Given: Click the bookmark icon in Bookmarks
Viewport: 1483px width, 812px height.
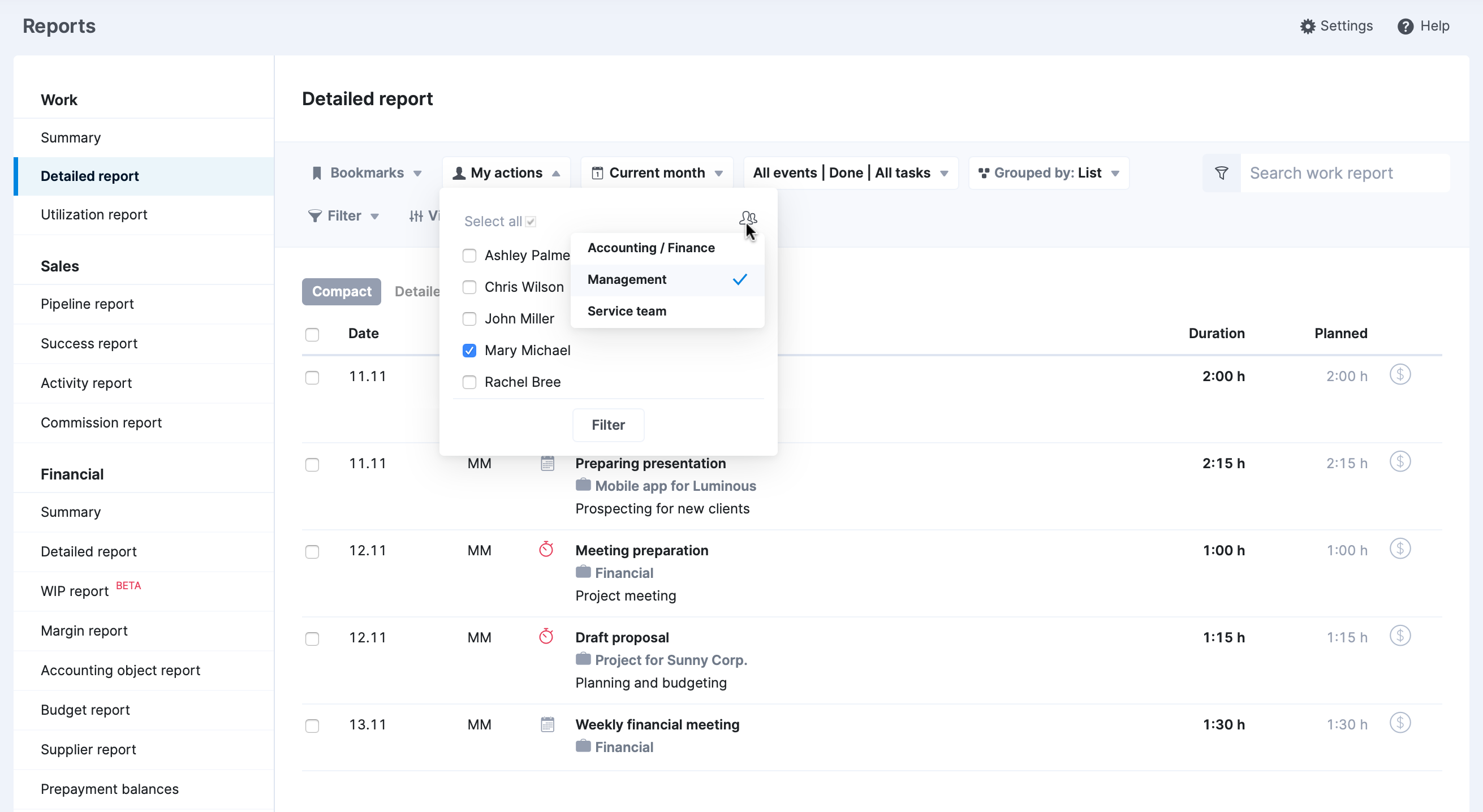Looking at the screenshot, I should click(317, 173).
